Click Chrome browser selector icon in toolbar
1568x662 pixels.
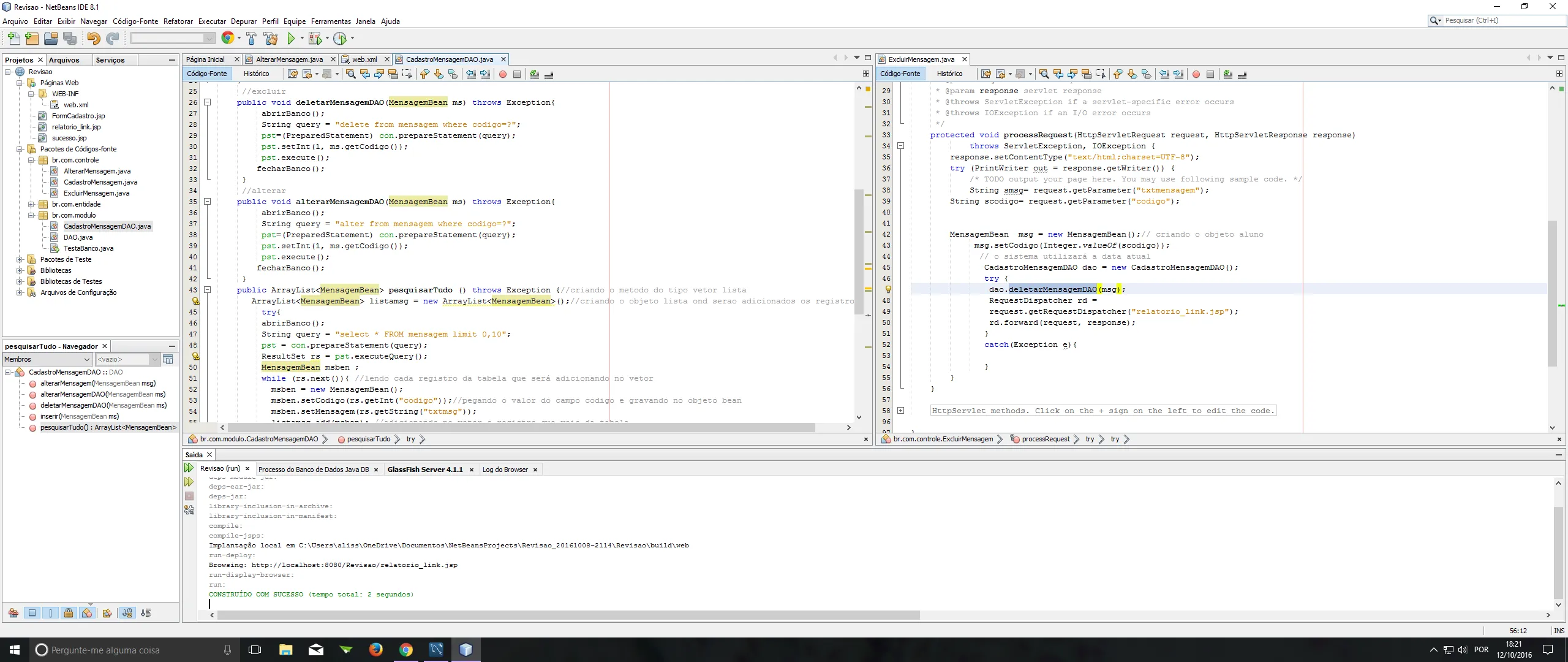227,39
